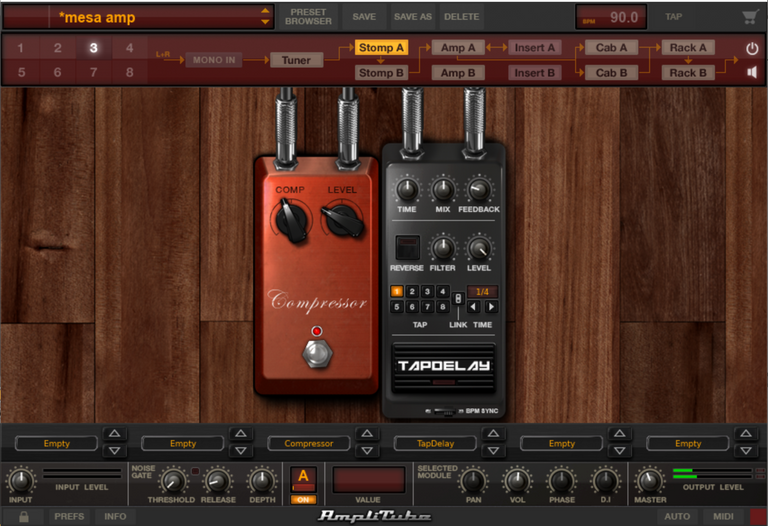Open the Tuner module
This screenshot has width=768, height=526.
click(x=296, y=60)
